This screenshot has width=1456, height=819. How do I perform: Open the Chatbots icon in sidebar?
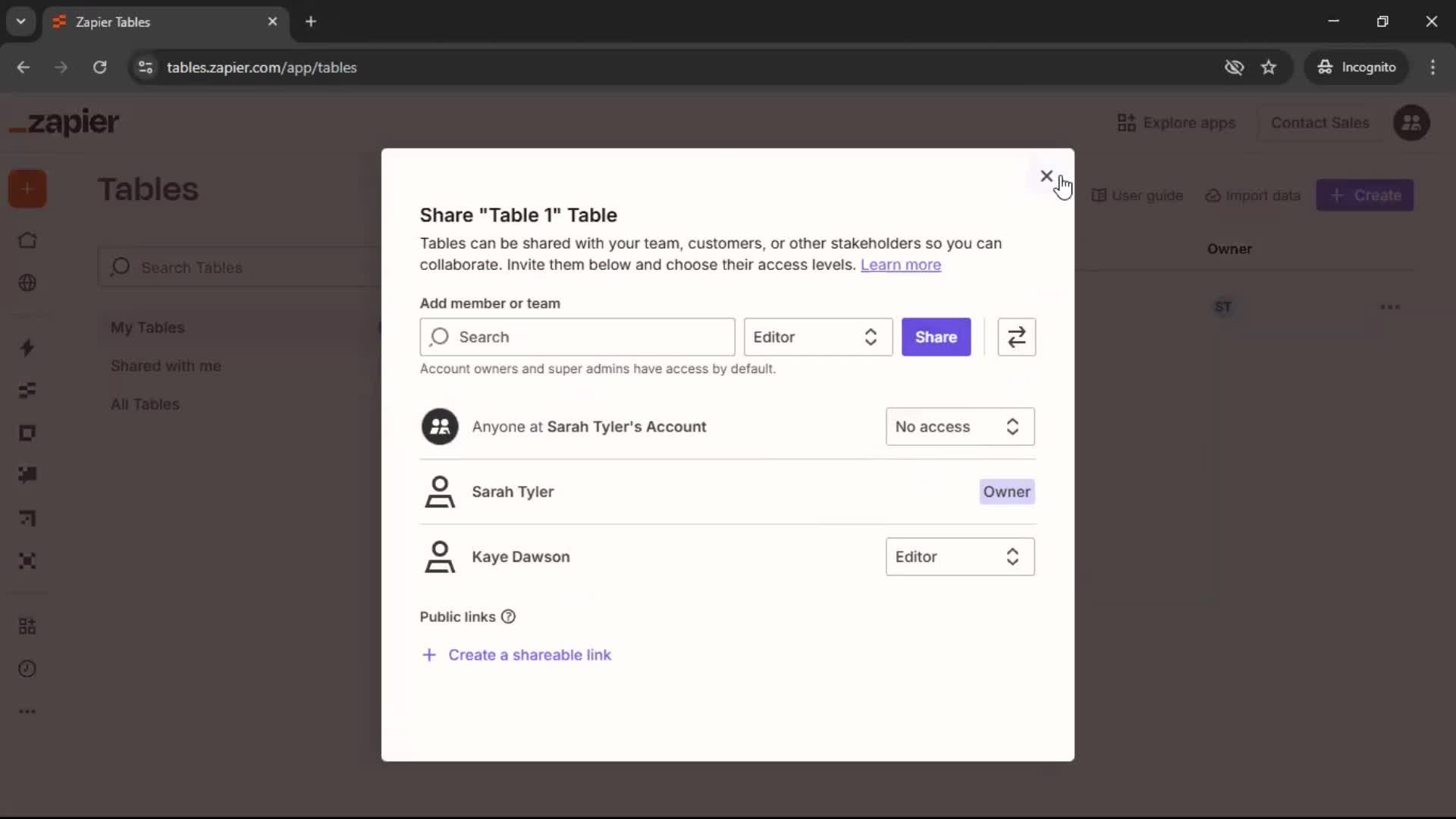click(27, 475)
